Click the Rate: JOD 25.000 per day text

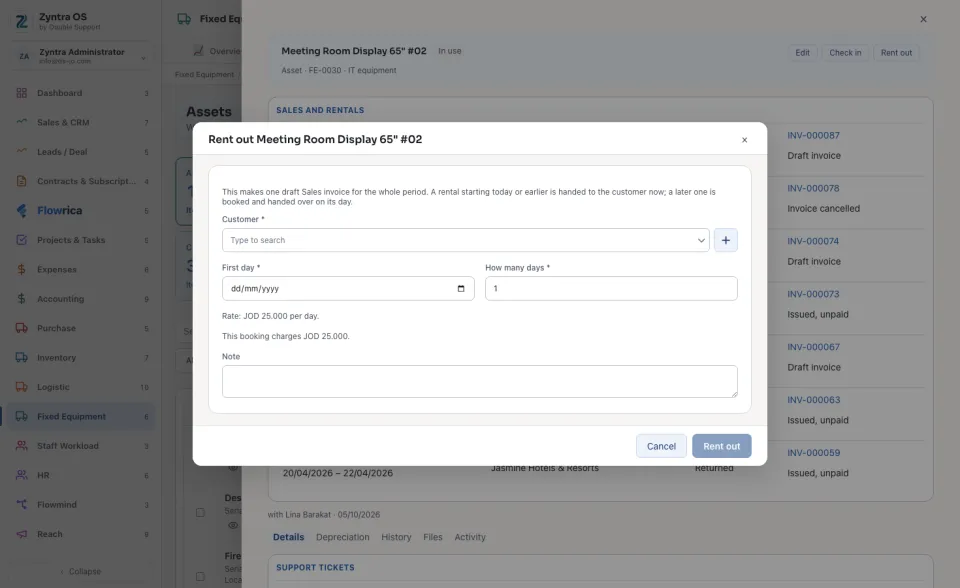(x=270, y=316)
